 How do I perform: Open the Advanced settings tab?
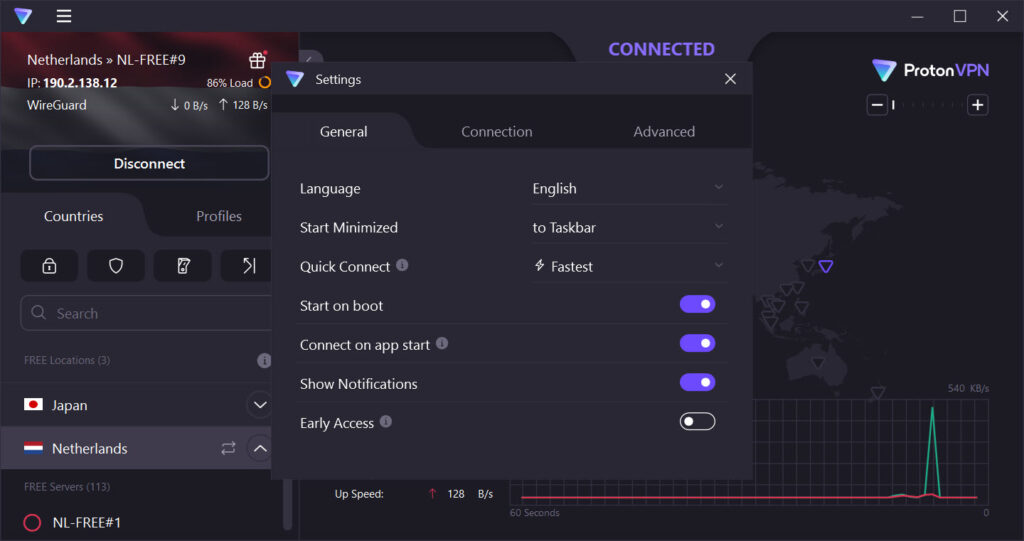tap(664, 131)
